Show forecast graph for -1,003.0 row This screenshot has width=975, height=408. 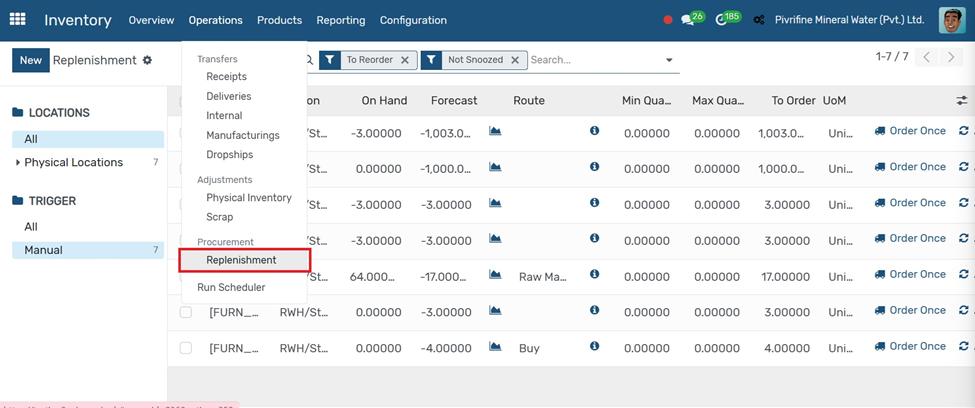(x=495, y=131)
